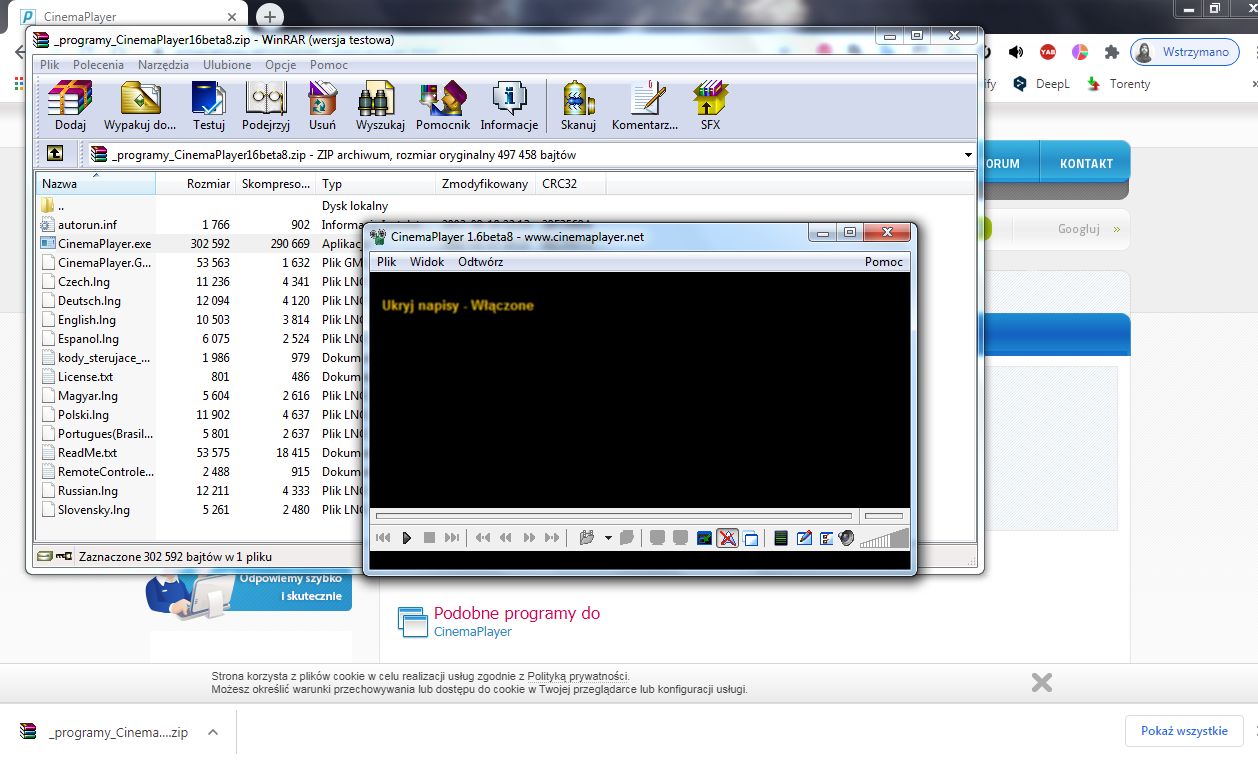Image resolution: width=1258 pixels, height=760 pixels.
Task: Select autorun.inf in WinRAR file list
Action: click(x=87, y=225)
